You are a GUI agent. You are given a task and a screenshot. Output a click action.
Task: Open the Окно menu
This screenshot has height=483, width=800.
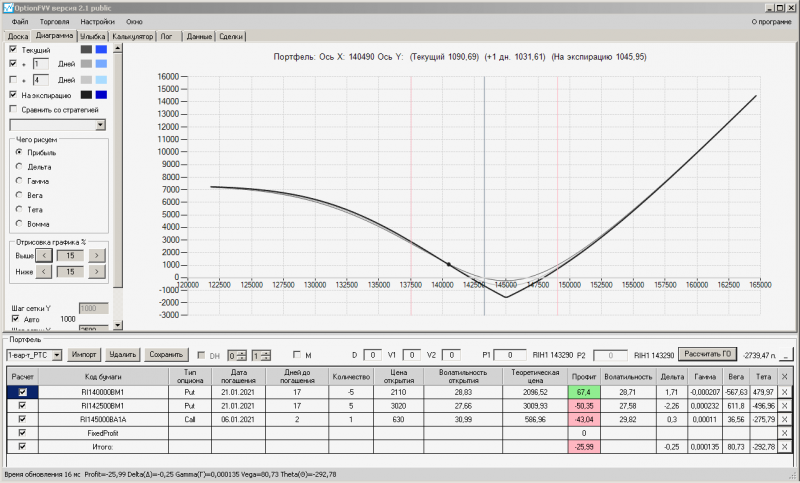click(134, 22)
